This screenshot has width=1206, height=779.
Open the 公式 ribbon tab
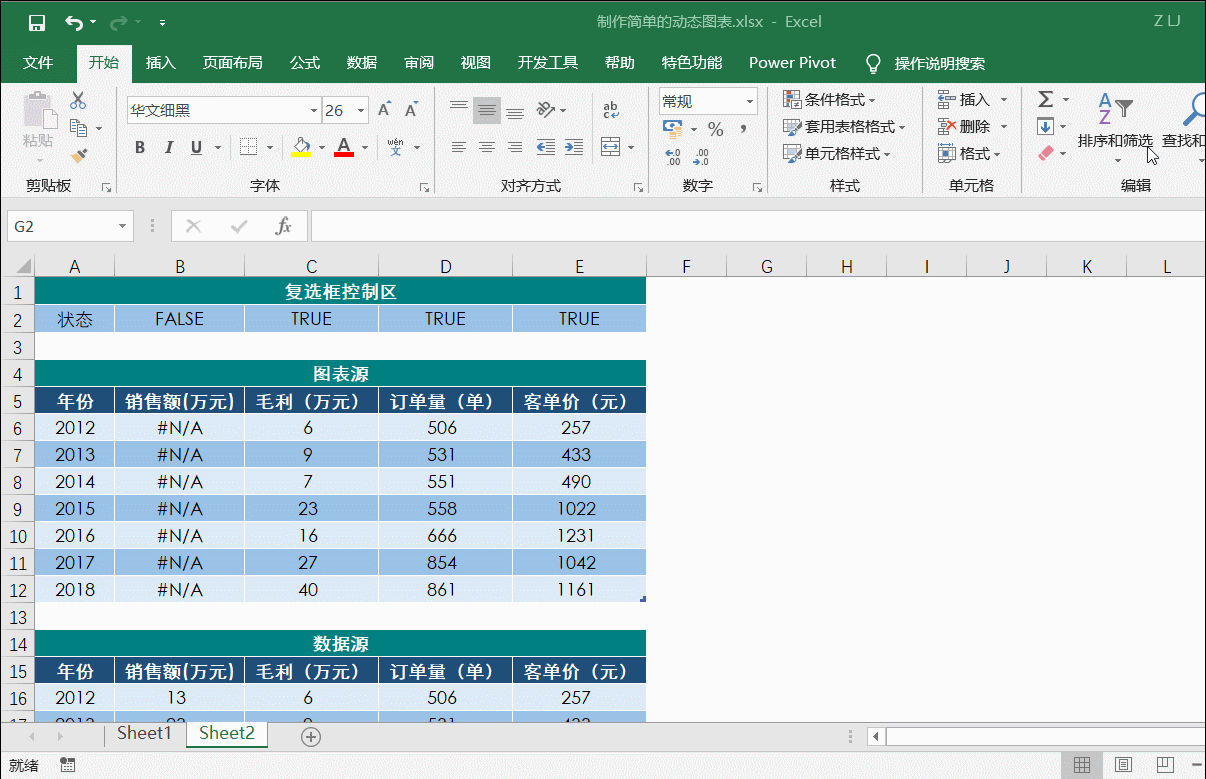tap(305, 63)
